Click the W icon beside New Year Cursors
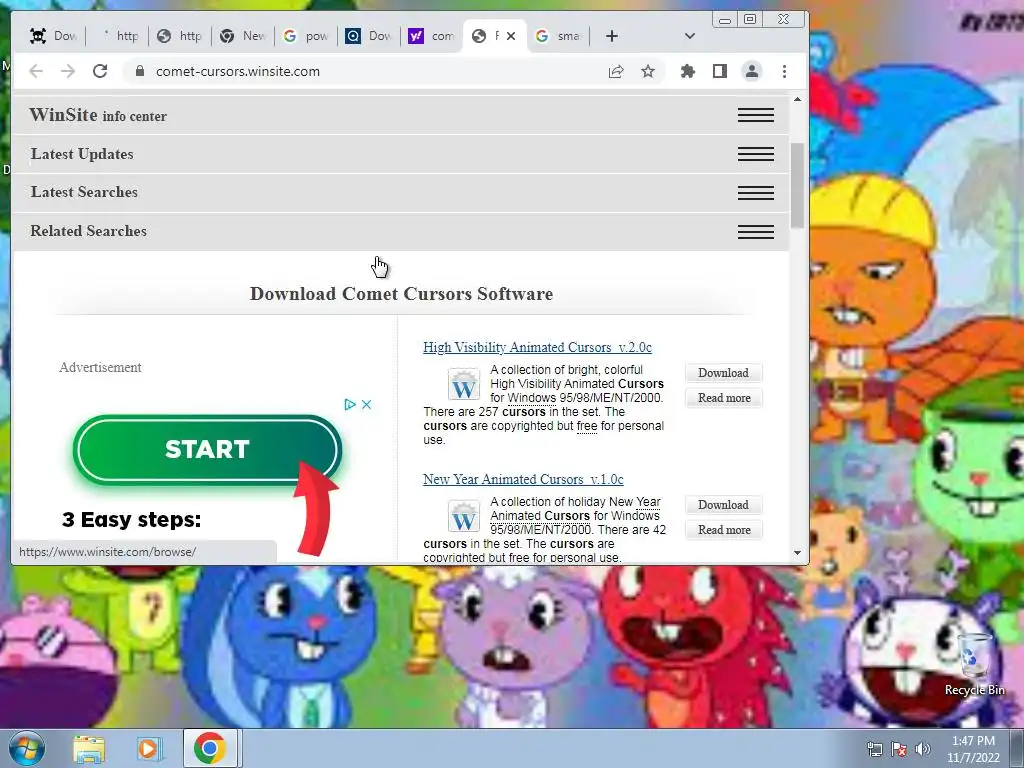Image resolution: width=1024 pixels, height=768 pixels. [464, 516]
